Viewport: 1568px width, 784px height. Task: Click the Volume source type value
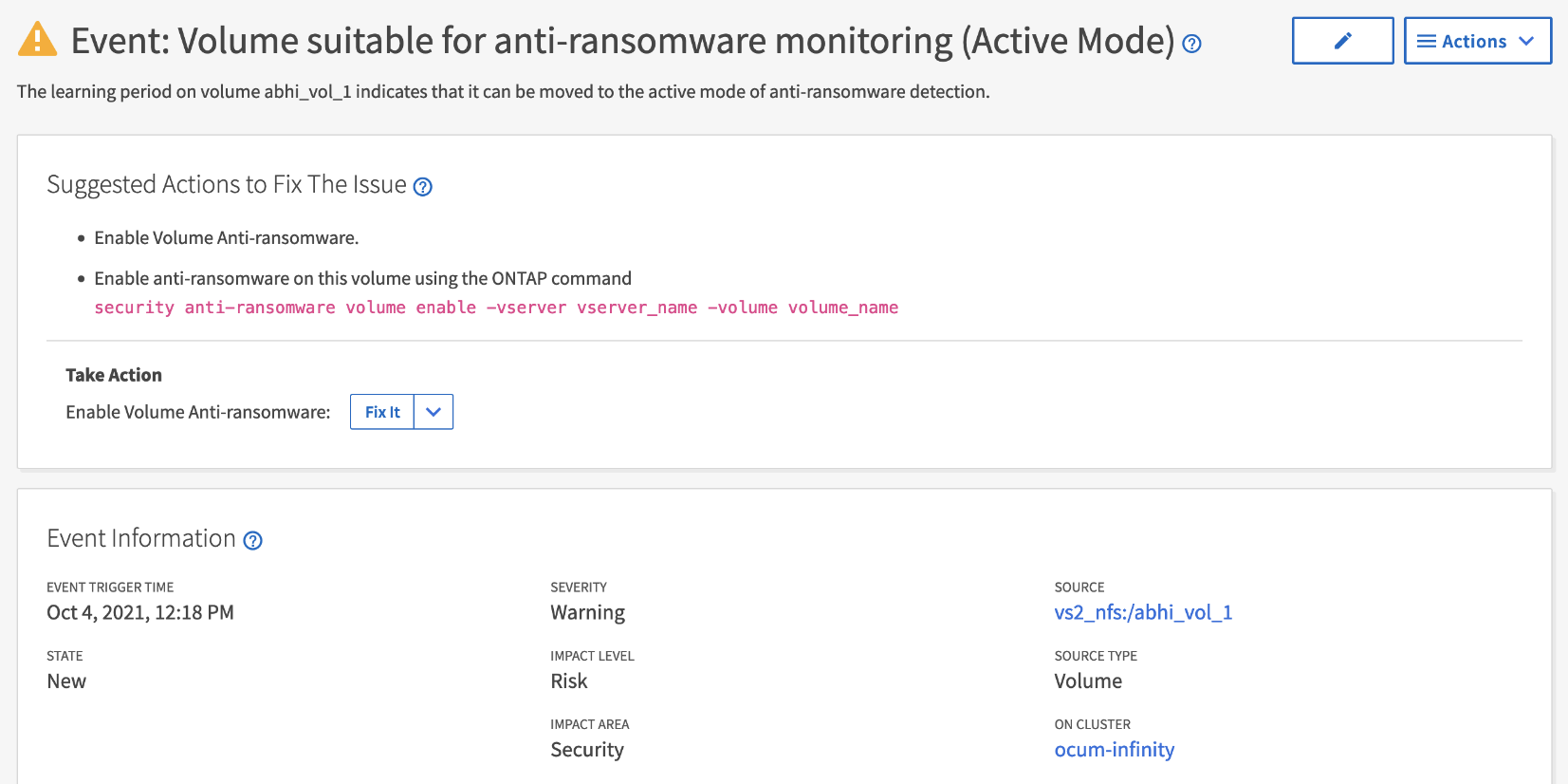1088,681
